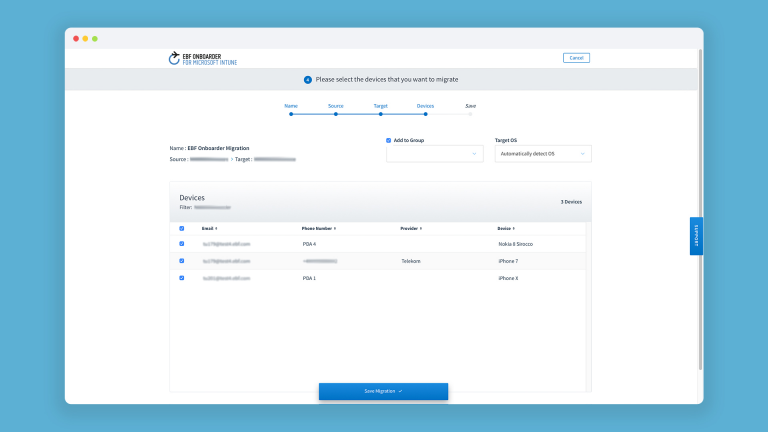Toggle the select-all devices checkbox
The image size is (768, 432).
(182, 229)
